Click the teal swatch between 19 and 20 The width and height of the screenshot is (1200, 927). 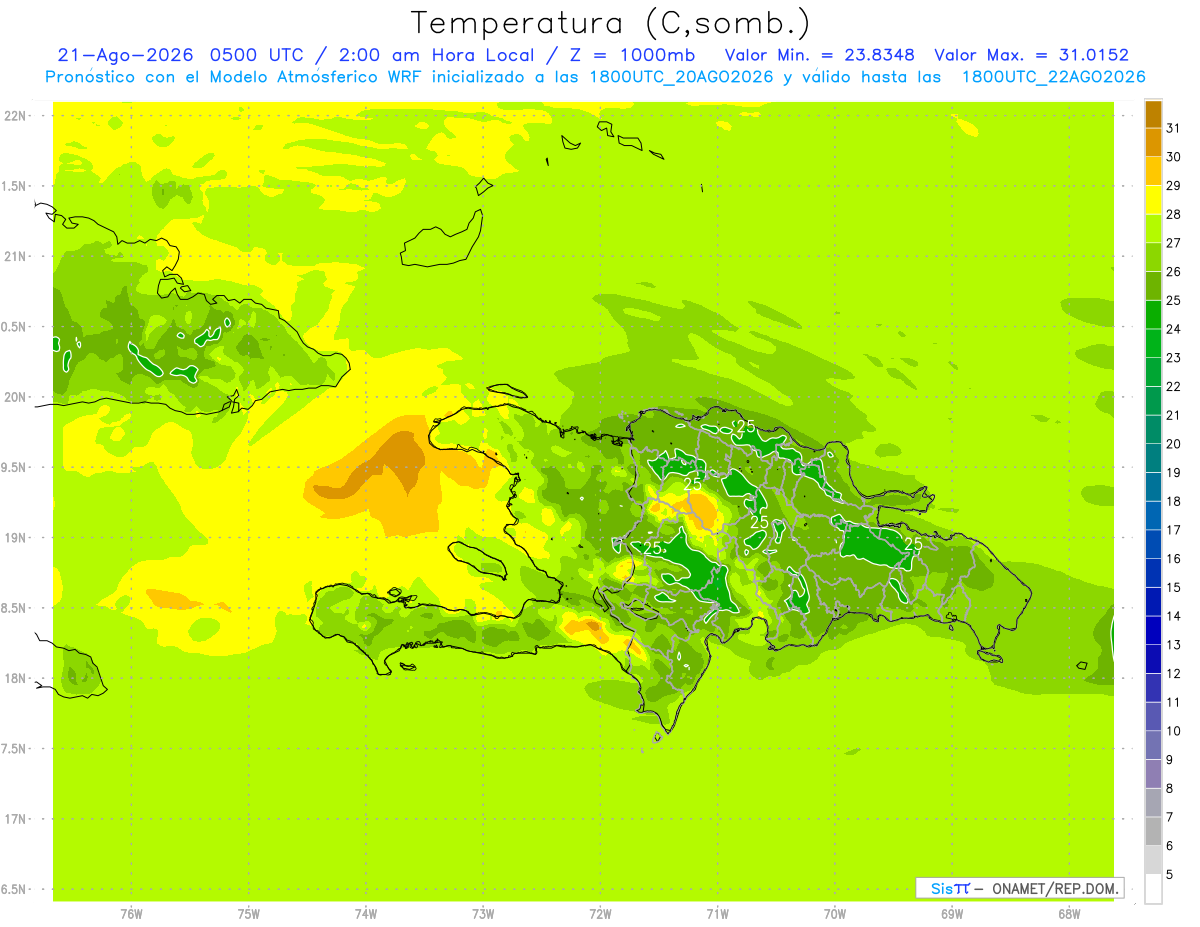click(x=1153, y=459)
